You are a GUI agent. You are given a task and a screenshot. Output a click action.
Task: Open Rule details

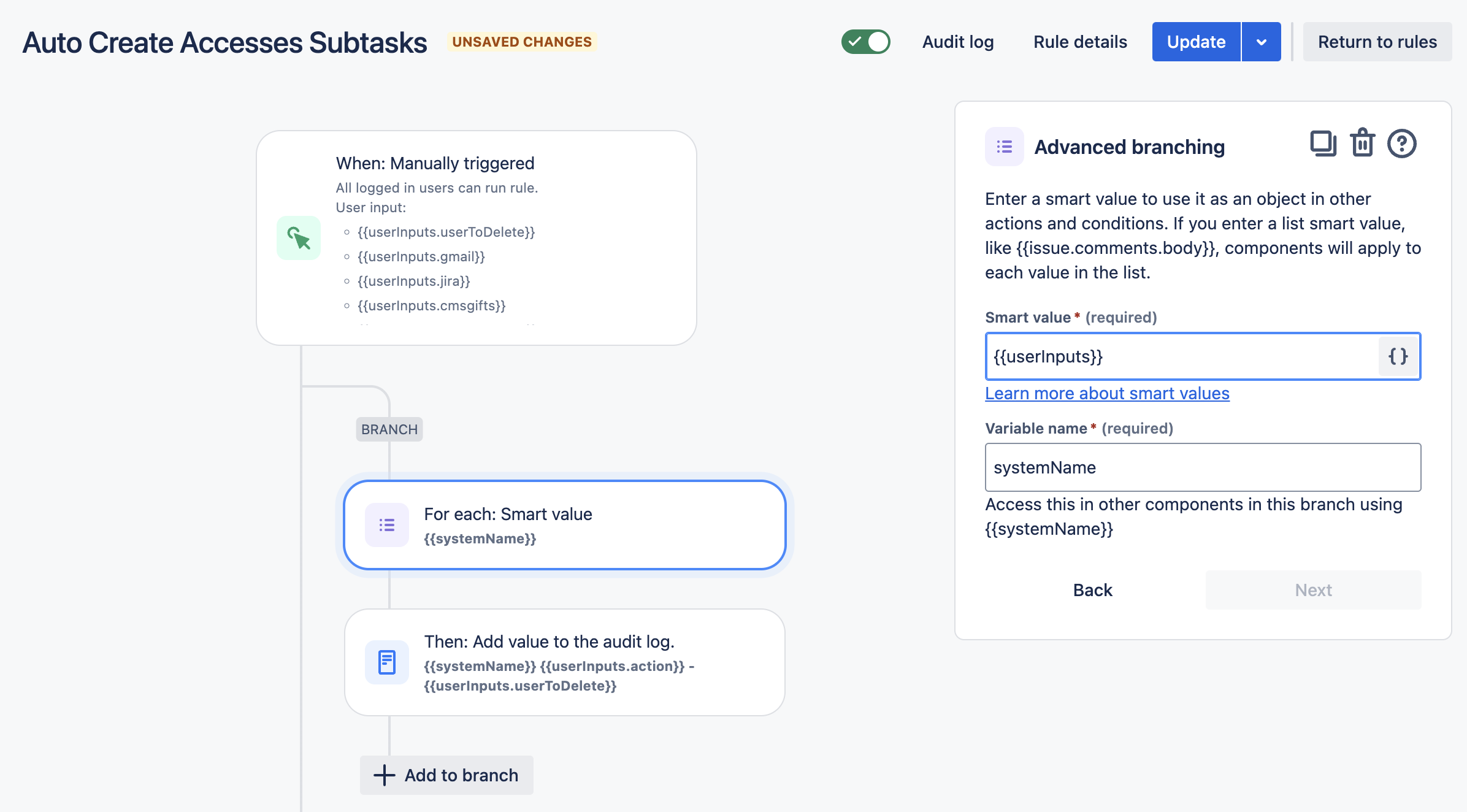click(1080, 42)
